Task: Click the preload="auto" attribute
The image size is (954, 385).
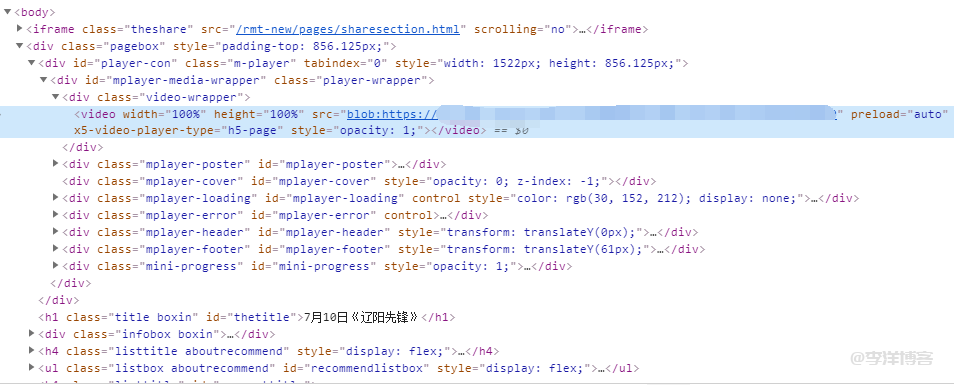Action: click(x=899, y=114)
